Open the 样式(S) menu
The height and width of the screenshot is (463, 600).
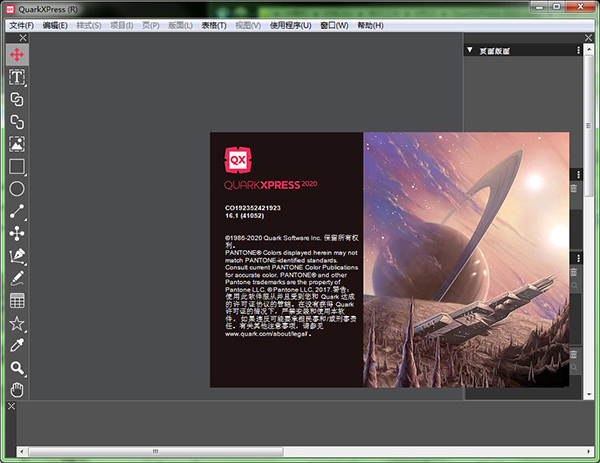click(89, 26)
